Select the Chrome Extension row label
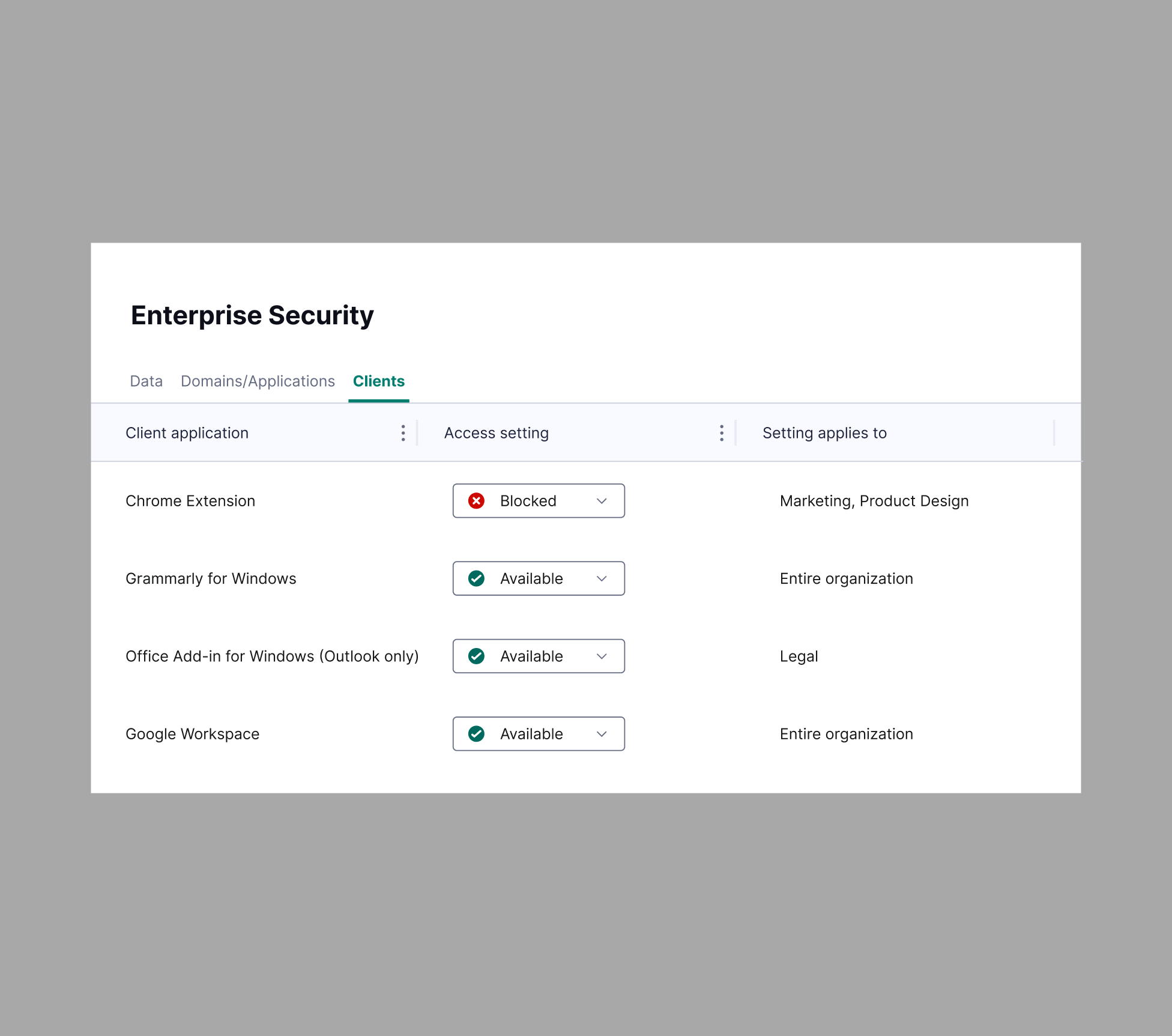The image size is (1172, 1036). pos(190,500)
